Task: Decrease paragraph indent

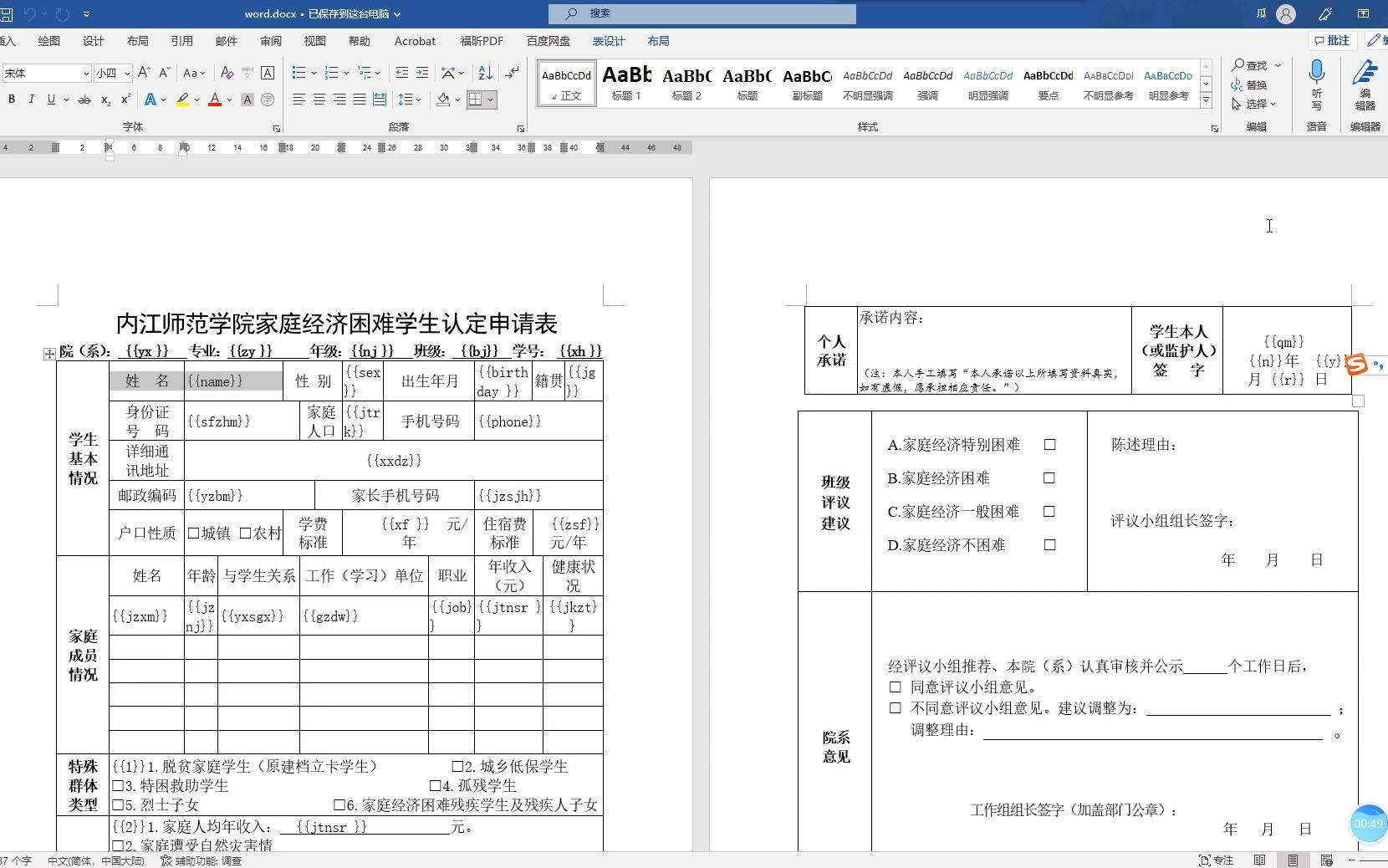Action: coord(402,73)
